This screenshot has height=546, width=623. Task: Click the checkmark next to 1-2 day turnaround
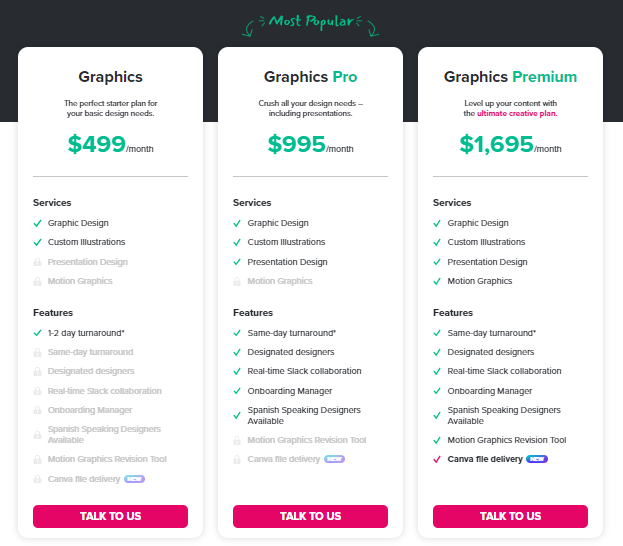tap(37, 333)
